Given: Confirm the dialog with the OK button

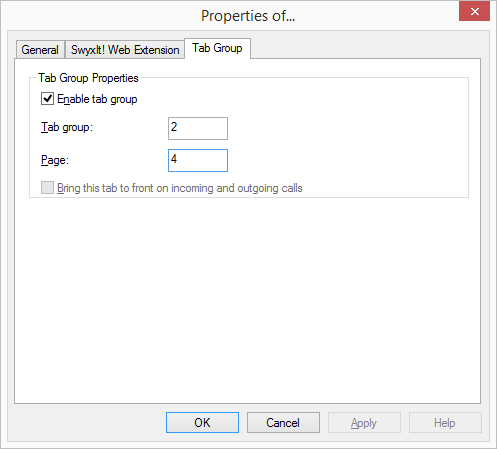Looking at the screenshot, I should [202, 423].
